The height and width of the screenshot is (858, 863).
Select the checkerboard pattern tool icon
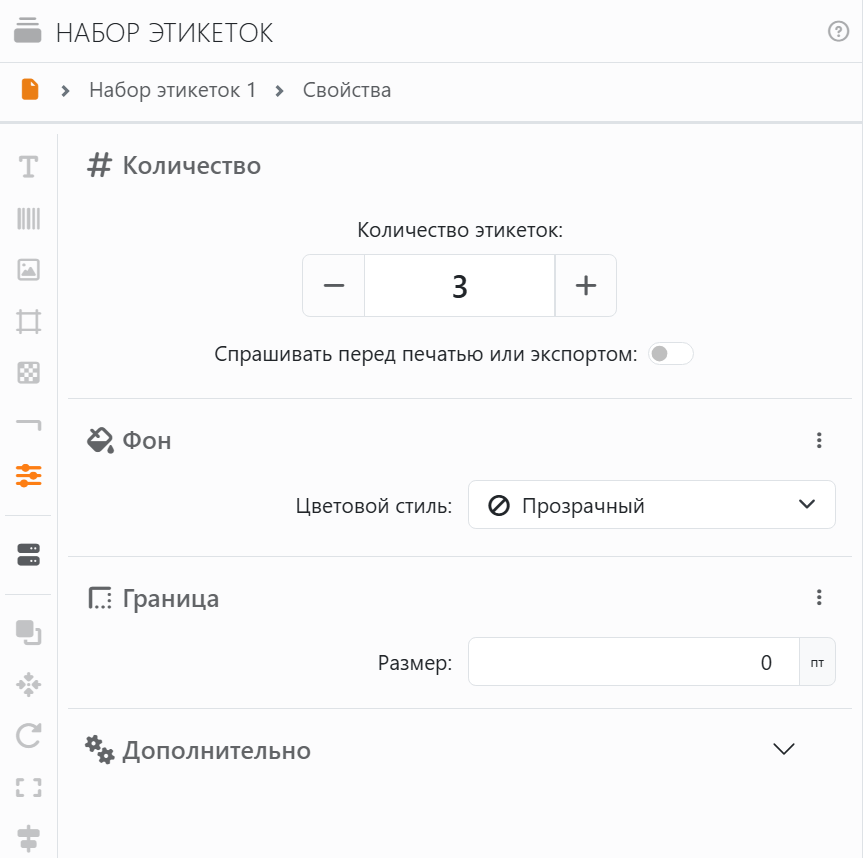point(29,373)
